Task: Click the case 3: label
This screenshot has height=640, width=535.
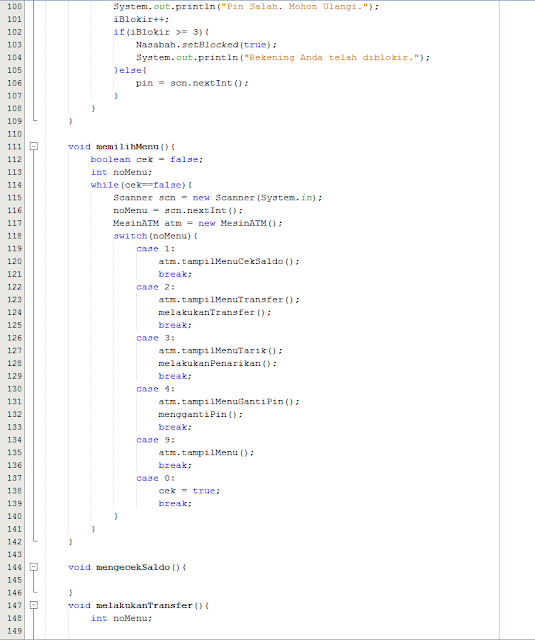Action: coord(155,338)
